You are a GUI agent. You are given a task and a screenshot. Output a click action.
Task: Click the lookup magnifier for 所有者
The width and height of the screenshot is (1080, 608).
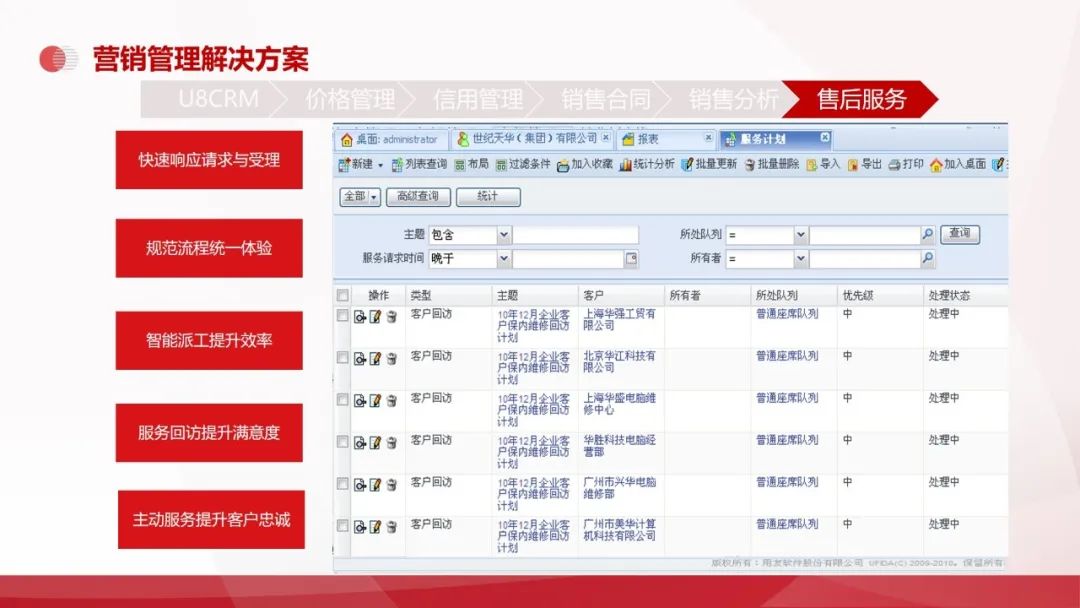point(928,259)
